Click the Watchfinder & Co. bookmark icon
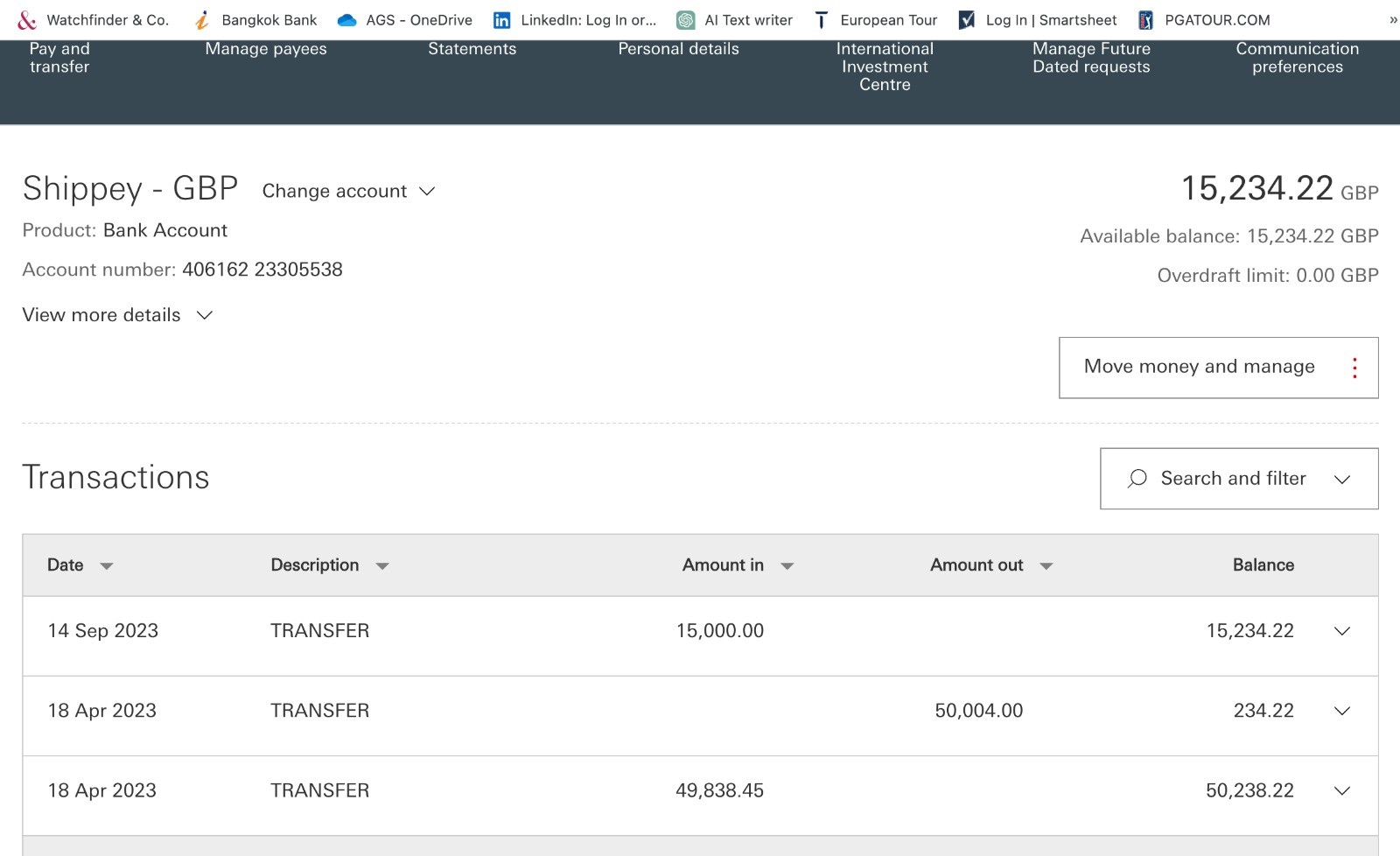1400x856 pixels. (27, 20)
